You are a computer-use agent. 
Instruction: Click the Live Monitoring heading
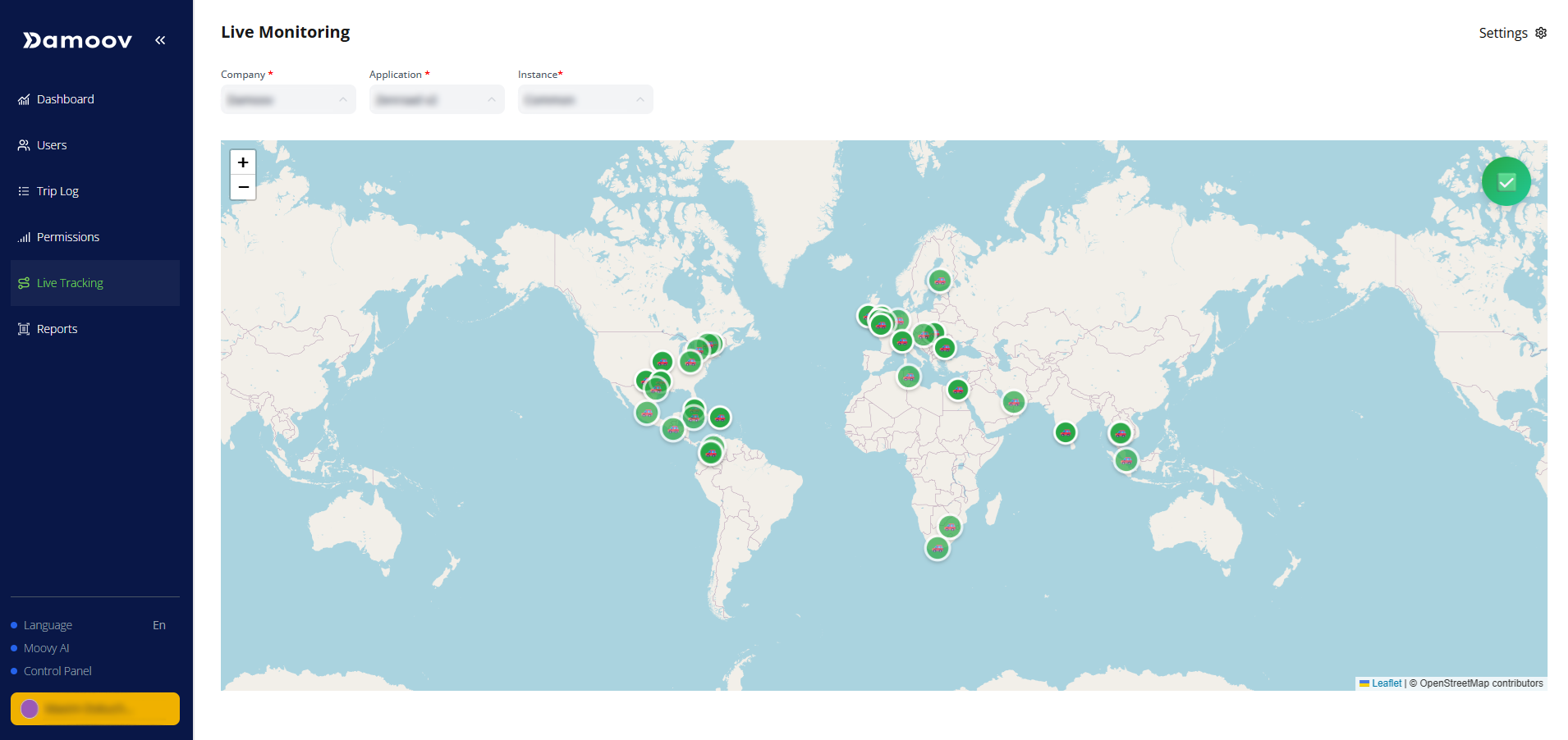[285, 32]
